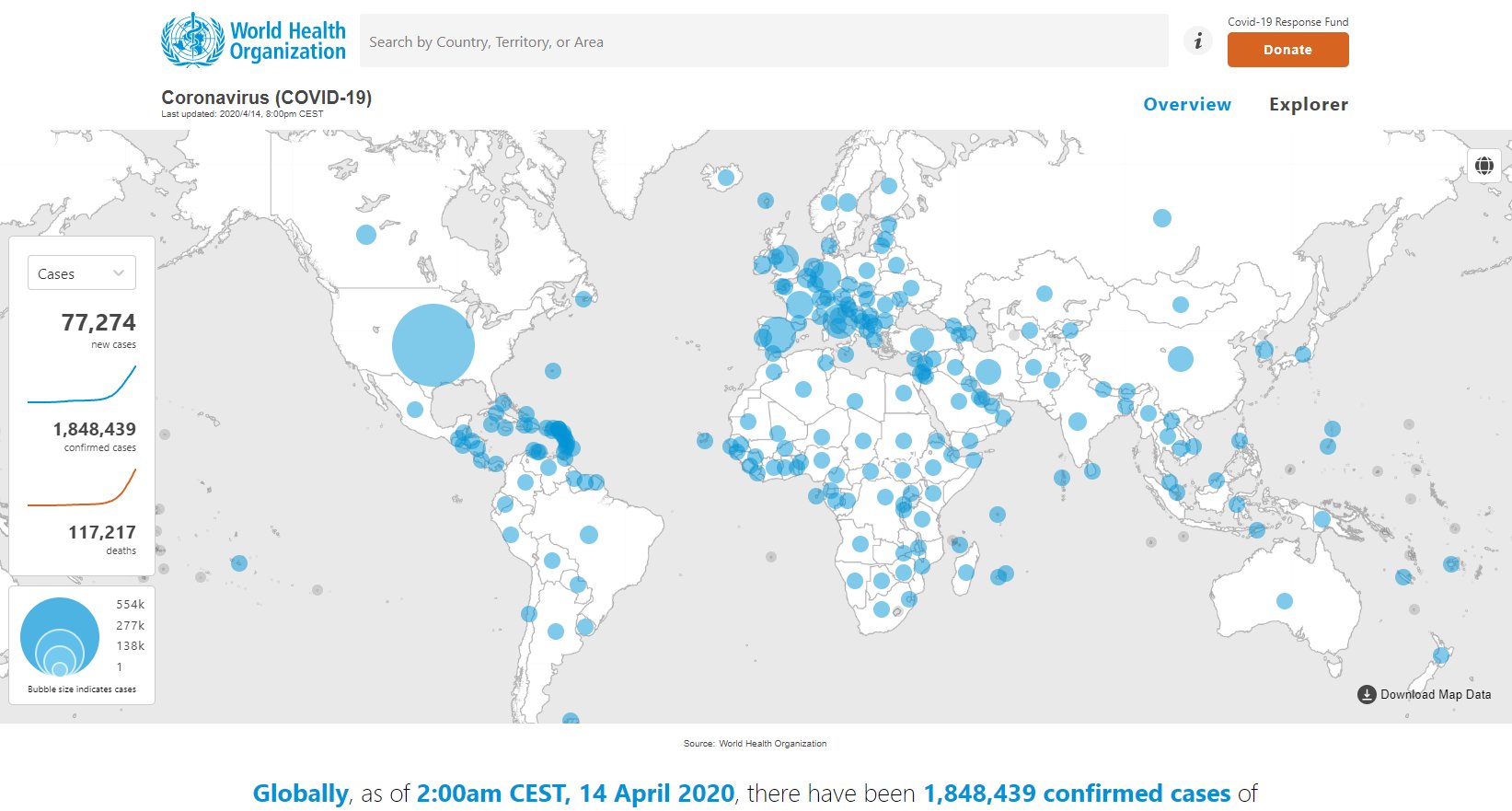
Task: Click the blue new cases trend line
Action: pyautogui.click(x=82, y=384)
